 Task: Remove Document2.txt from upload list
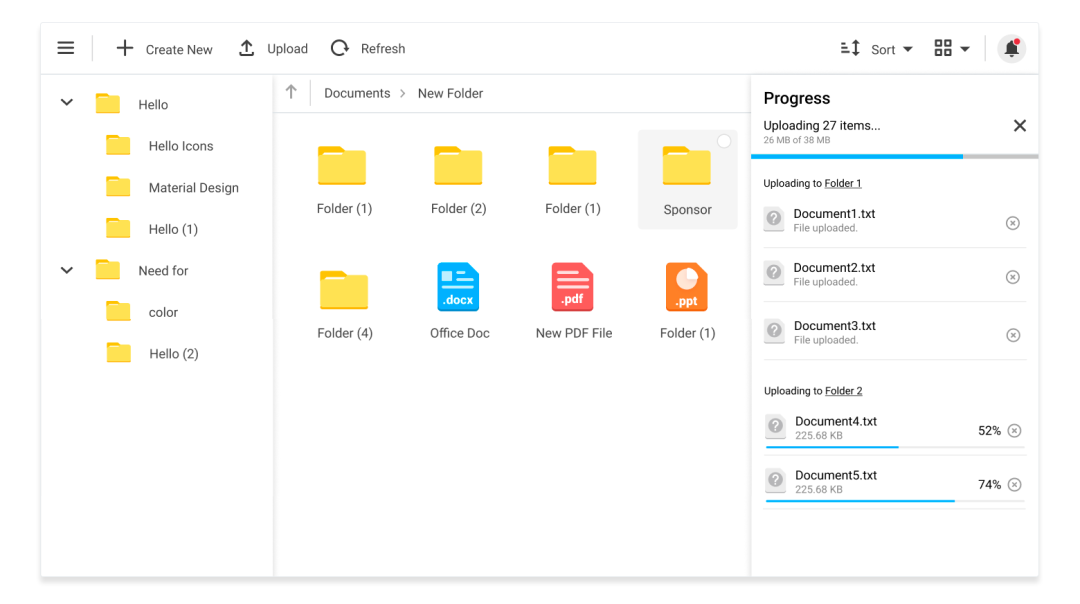click(x=1012, y=277)
